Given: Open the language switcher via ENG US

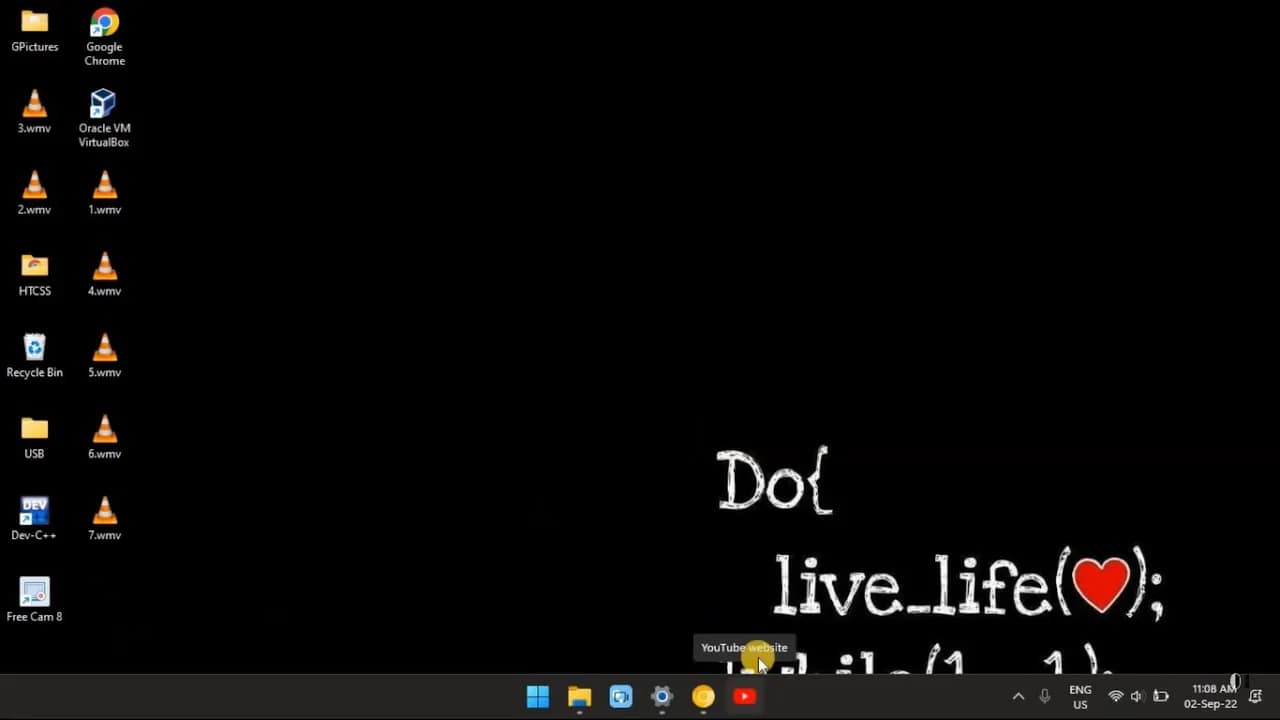Looking at the screenshot, I should pyautogui.click(x=1080, y=696).
